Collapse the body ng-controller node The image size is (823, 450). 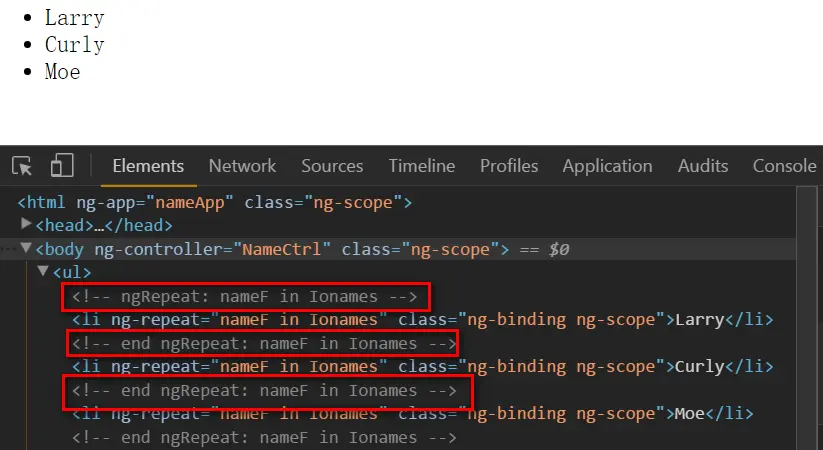pyautogui.click(x=25, y=248)
